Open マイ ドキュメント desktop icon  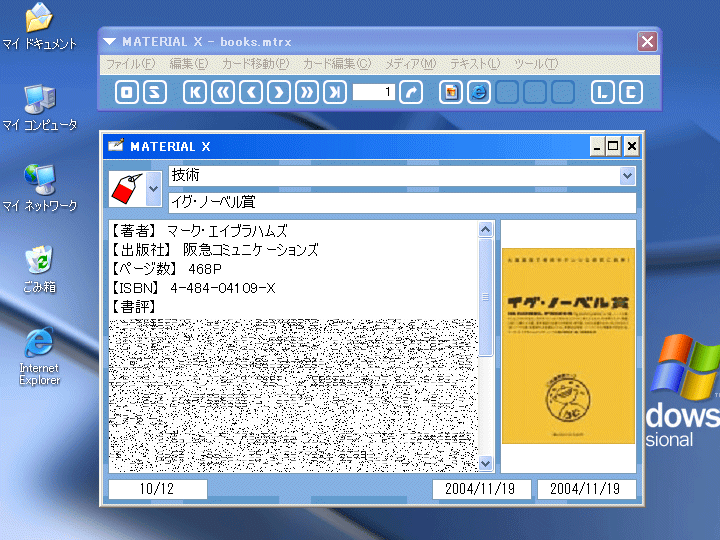[x=39, y=26]
